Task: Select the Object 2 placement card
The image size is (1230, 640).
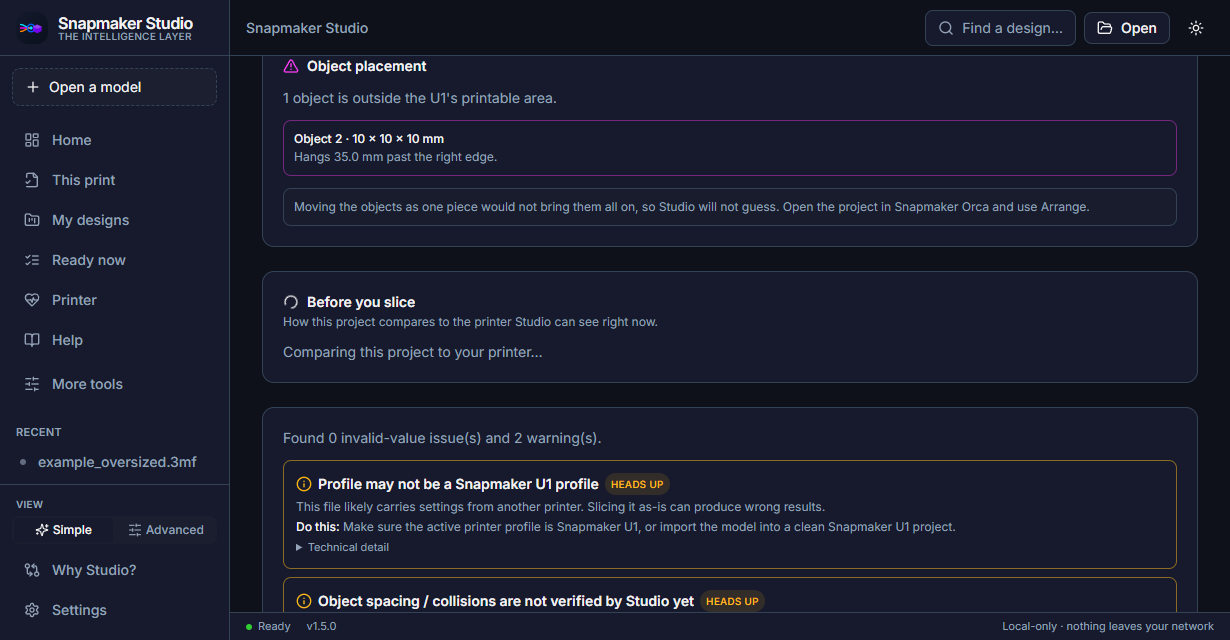Action: (730, 148)
